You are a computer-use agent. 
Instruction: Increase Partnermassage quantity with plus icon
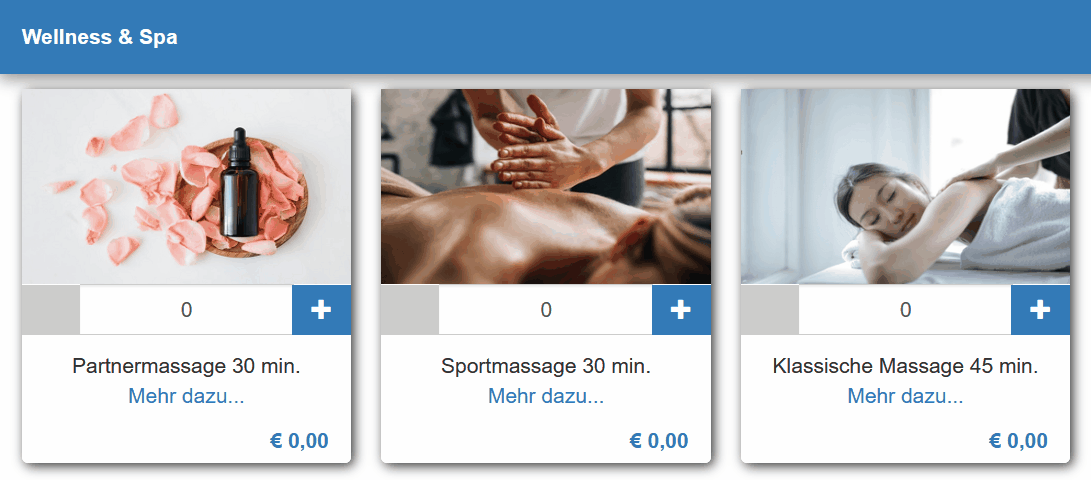[321, 310]
